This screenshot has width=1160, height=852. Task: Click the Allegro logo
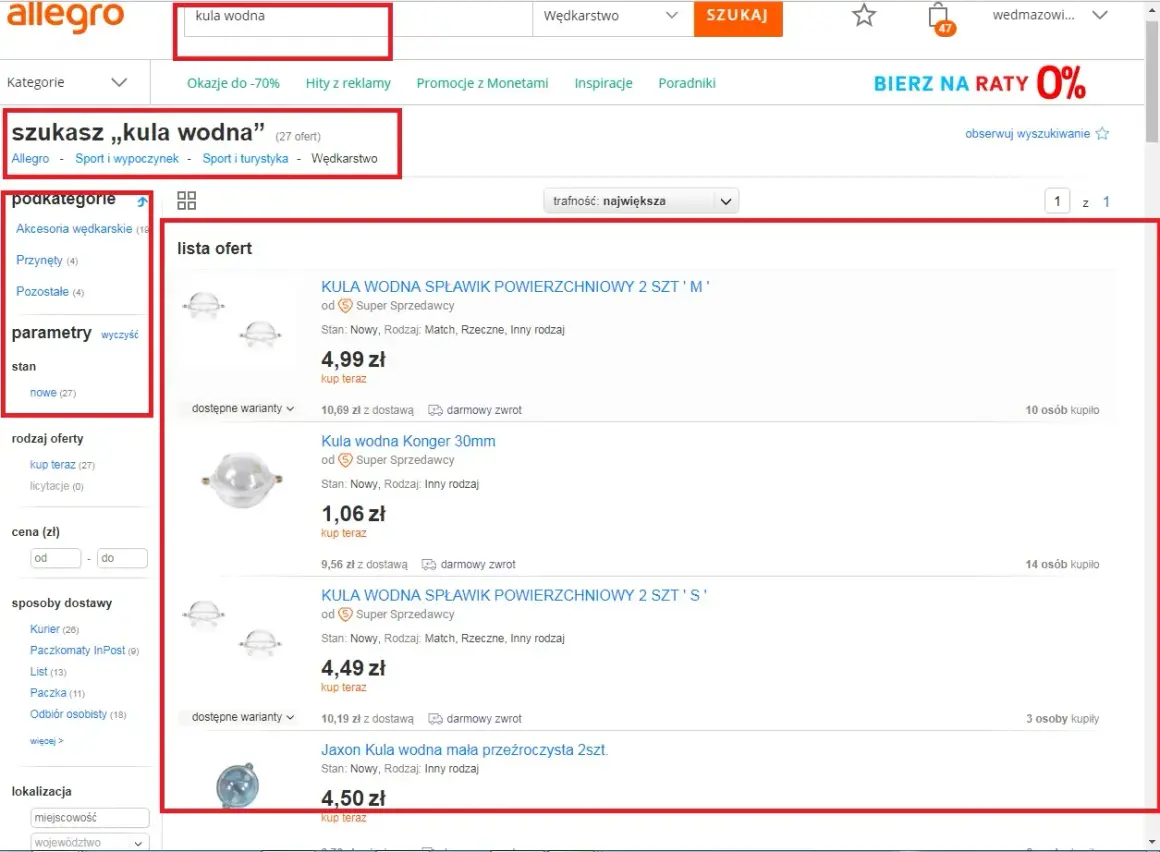coord(65,16)
